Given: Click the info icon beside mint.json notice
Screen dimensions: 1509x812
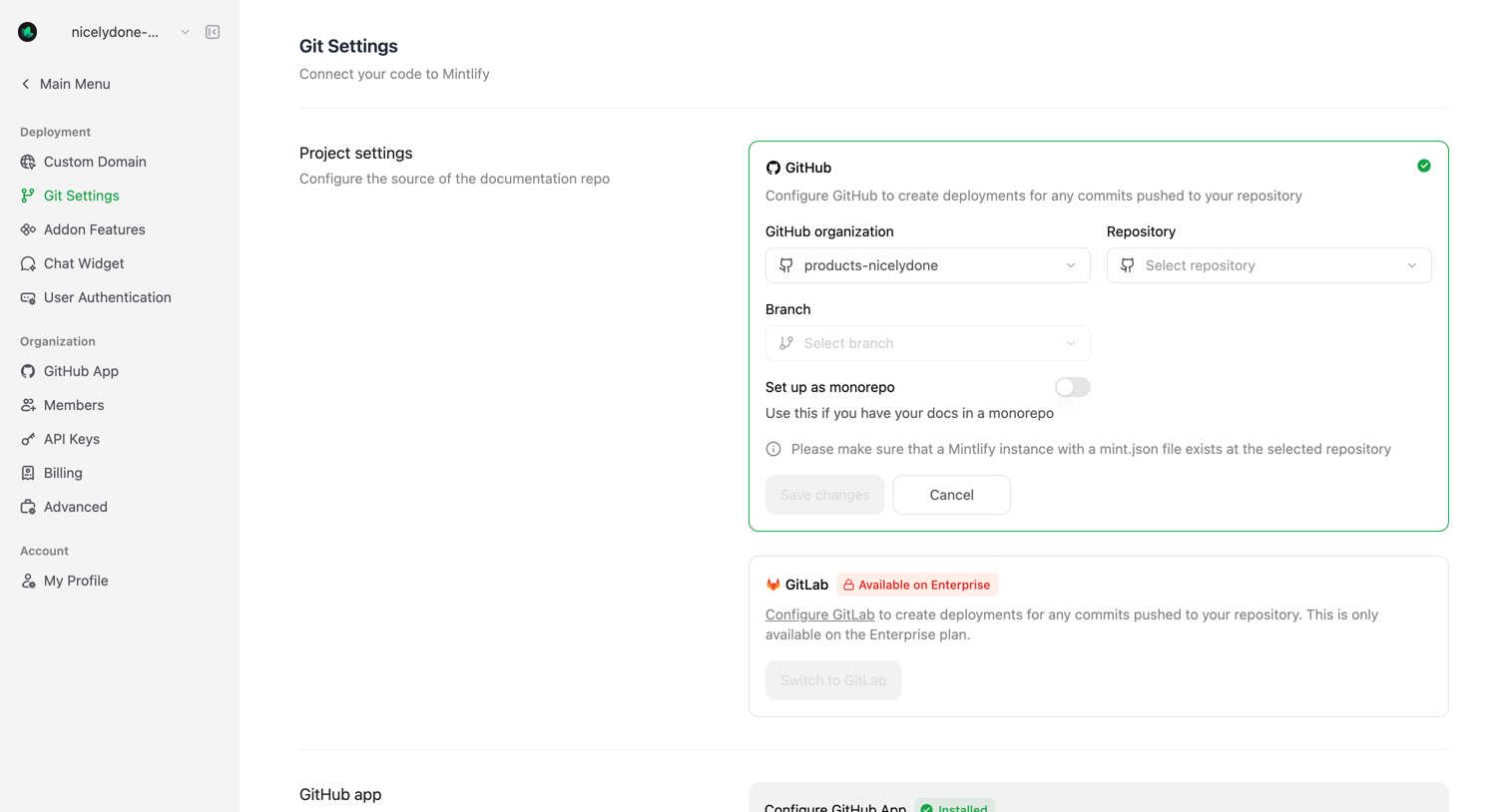Looking at the screenshot, I should click(773, 449).
